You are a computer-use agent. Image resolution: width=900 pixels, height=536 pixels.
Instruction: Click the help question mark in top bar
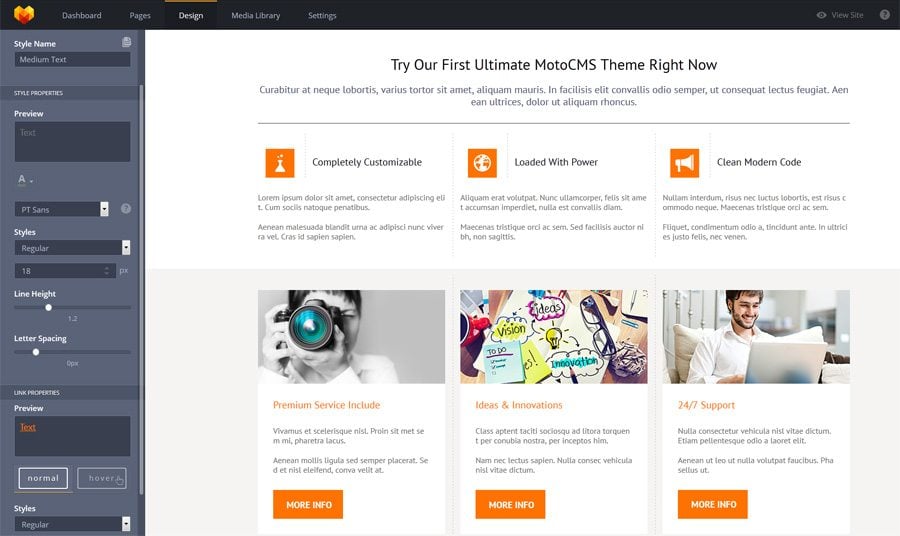[885, 15]
